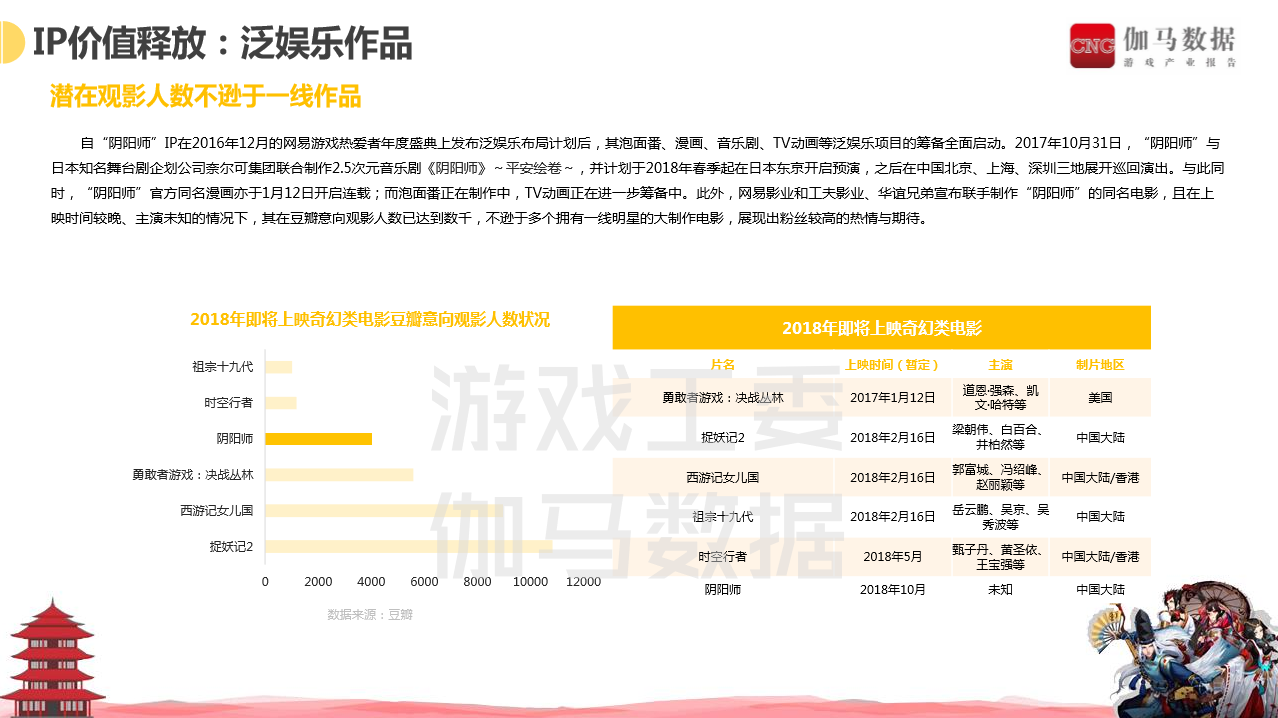Click the 捉妖记2 label in the bar chart

click(x=231, y=547)
